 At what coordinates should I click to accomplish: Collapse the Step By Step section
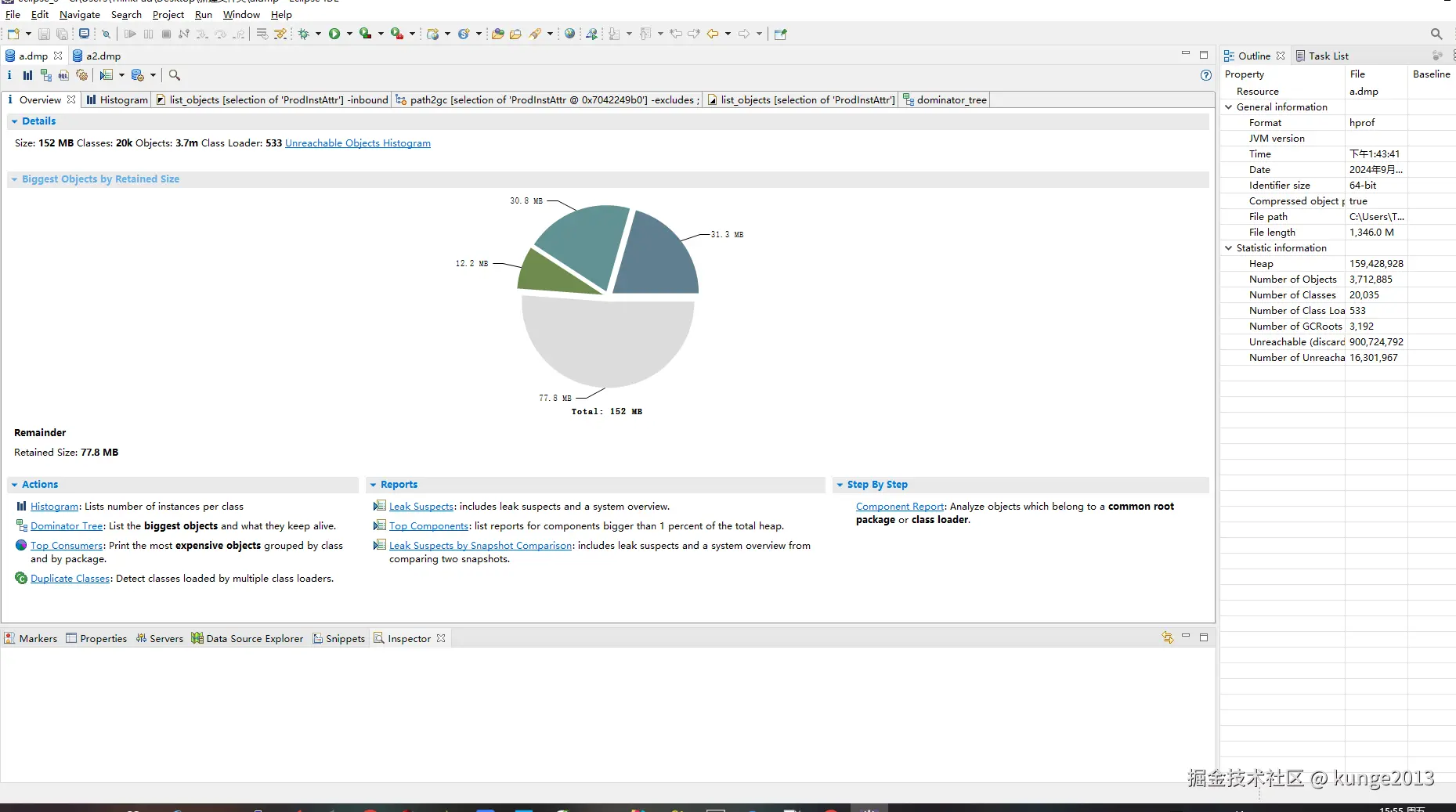[840, 485]
